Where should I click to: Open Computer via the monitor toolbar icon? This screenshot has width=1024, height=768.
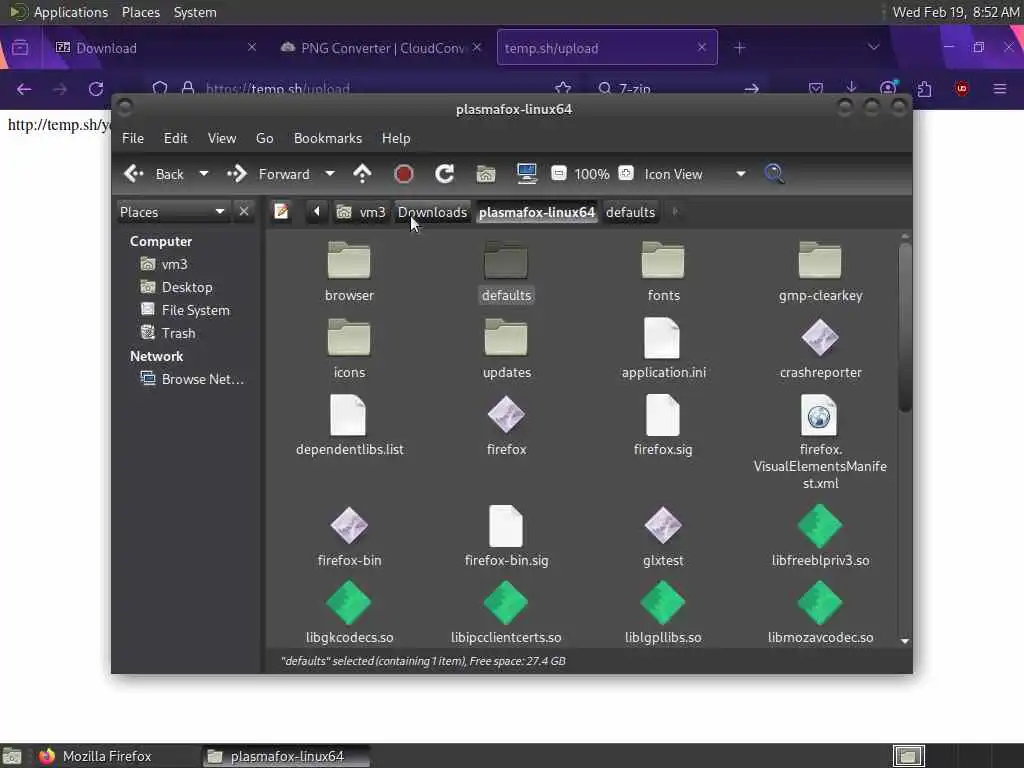[526, 174]
